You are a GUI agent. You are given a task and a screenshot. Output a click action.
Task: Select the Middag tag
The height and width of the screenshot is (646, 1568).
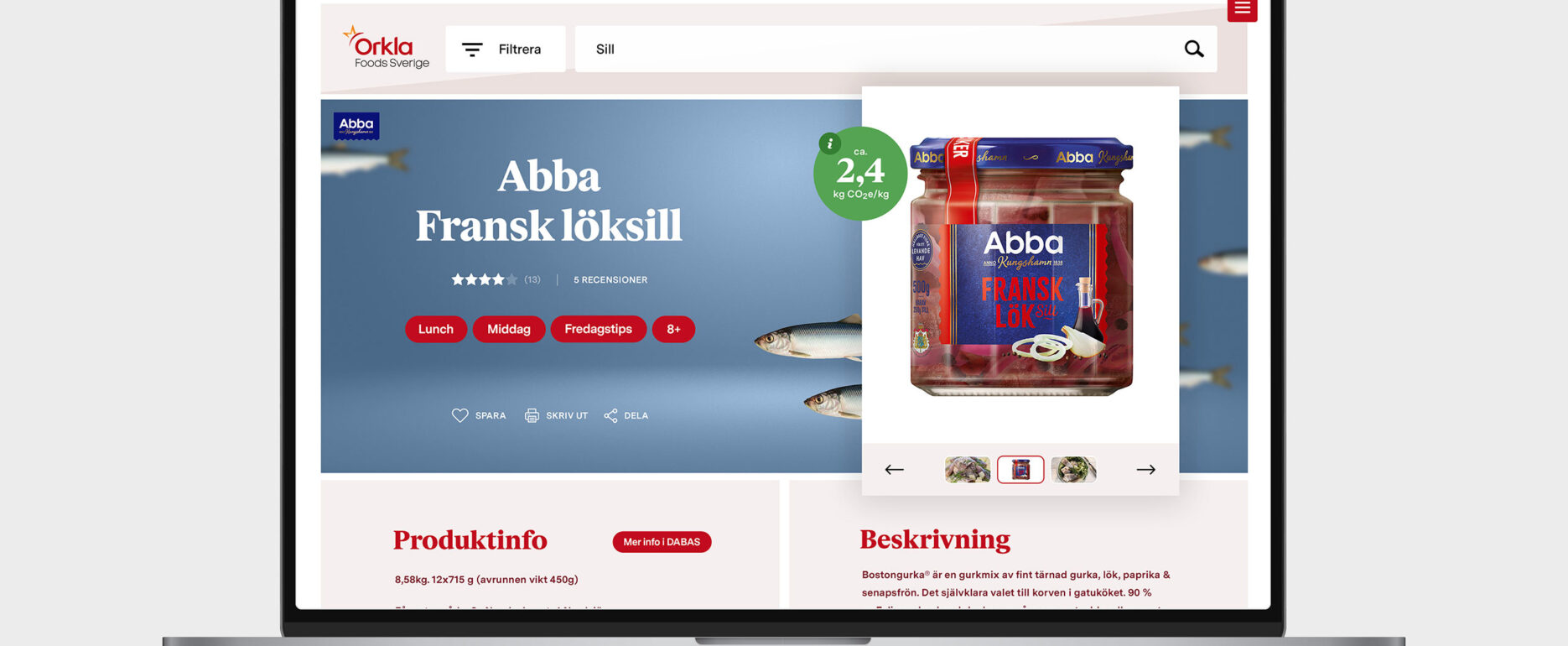(509, 329)
